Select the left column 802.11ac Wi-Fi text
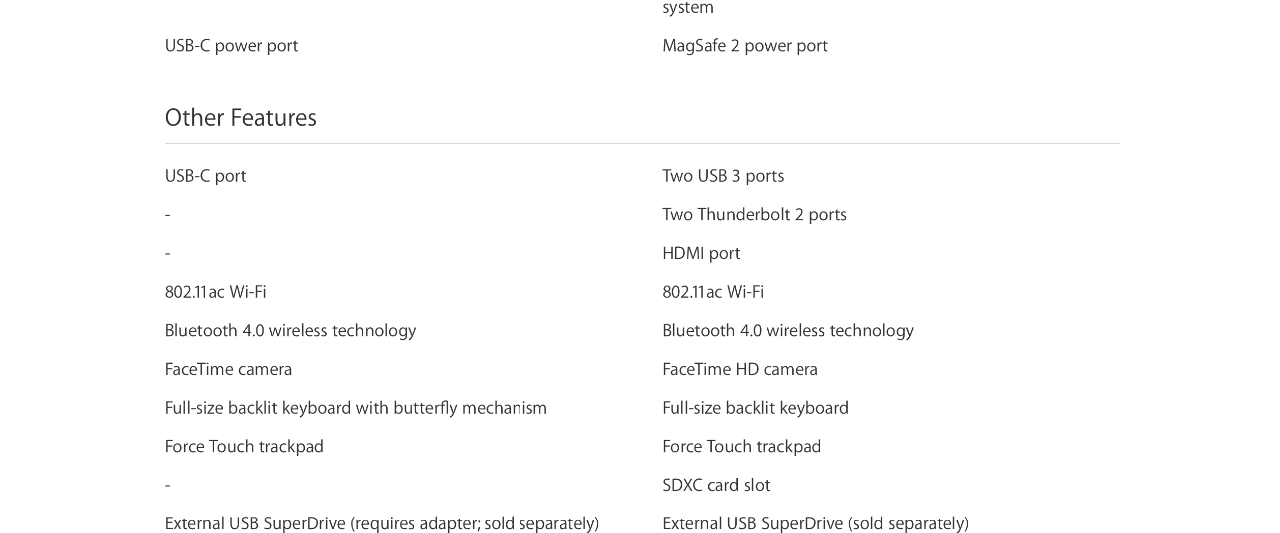Image resolution: width=1280 pixels, height=533 pixels. [x=215, y=292]
